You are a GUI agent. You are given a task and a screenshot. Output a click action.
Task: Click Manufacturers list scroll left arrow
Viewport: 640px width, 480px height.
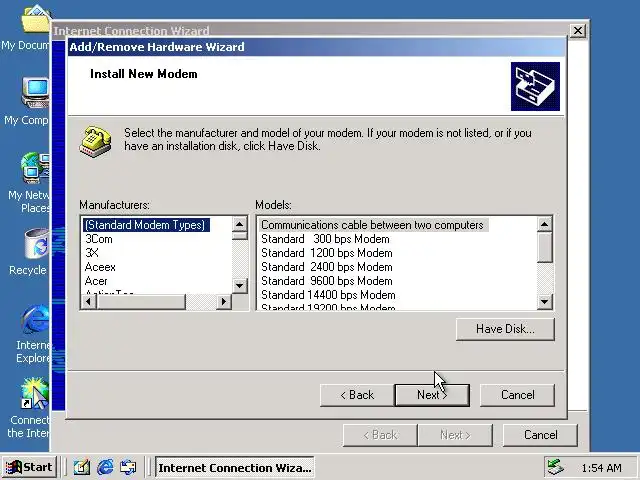point(89,302)
